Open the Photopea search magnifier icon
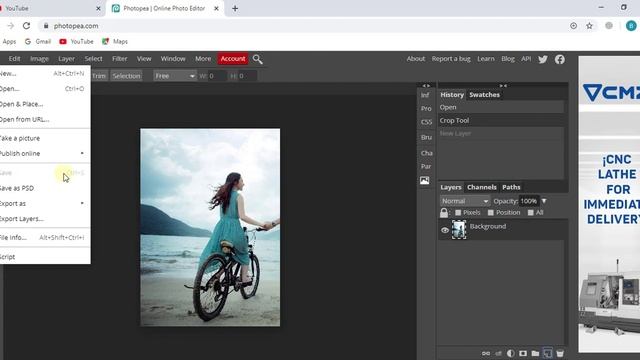 point(258,59)
